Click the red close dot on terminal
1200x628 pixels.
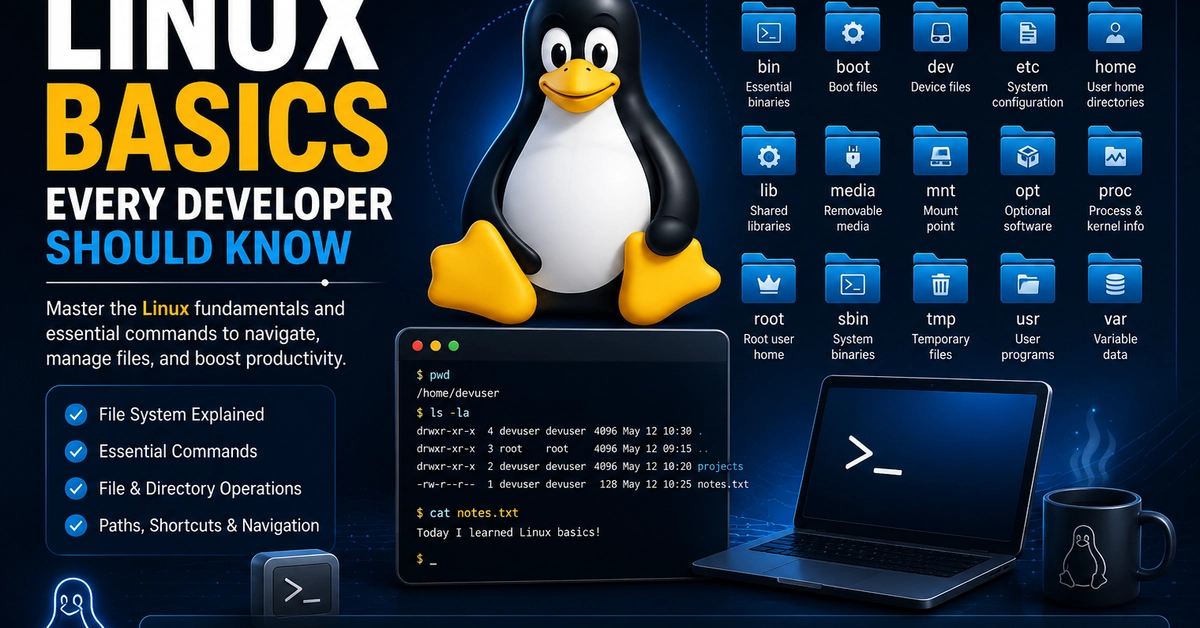tap(417, 346)
